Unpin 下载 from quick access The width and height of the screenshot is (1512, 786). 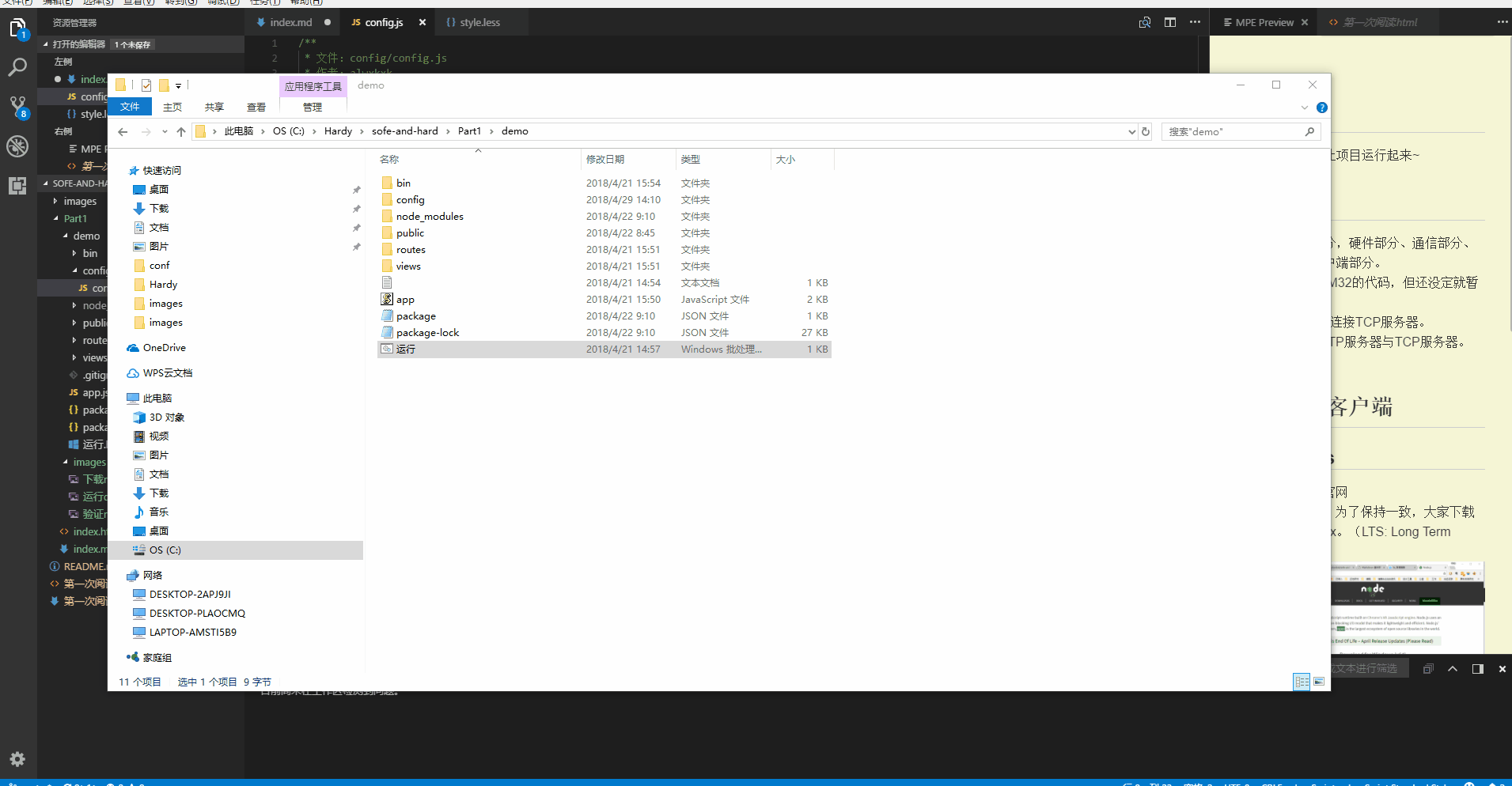point(356,209)
